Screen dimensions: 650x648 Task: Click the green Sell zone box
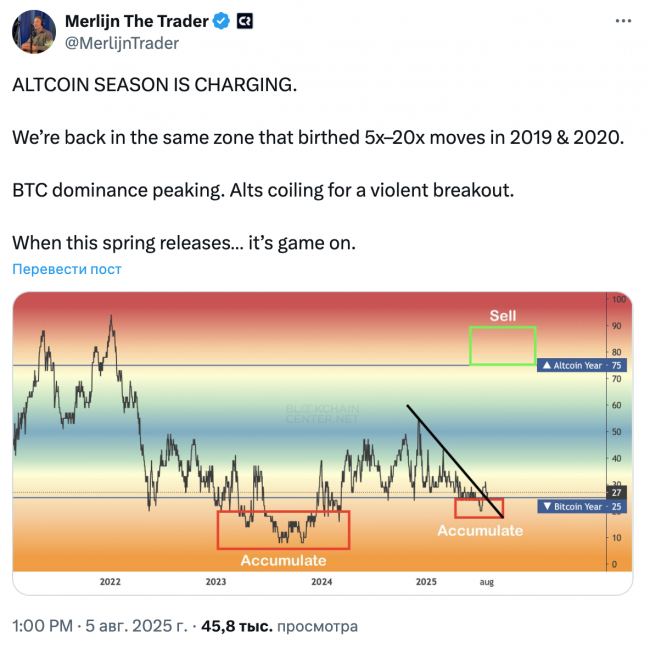point(502,346)
